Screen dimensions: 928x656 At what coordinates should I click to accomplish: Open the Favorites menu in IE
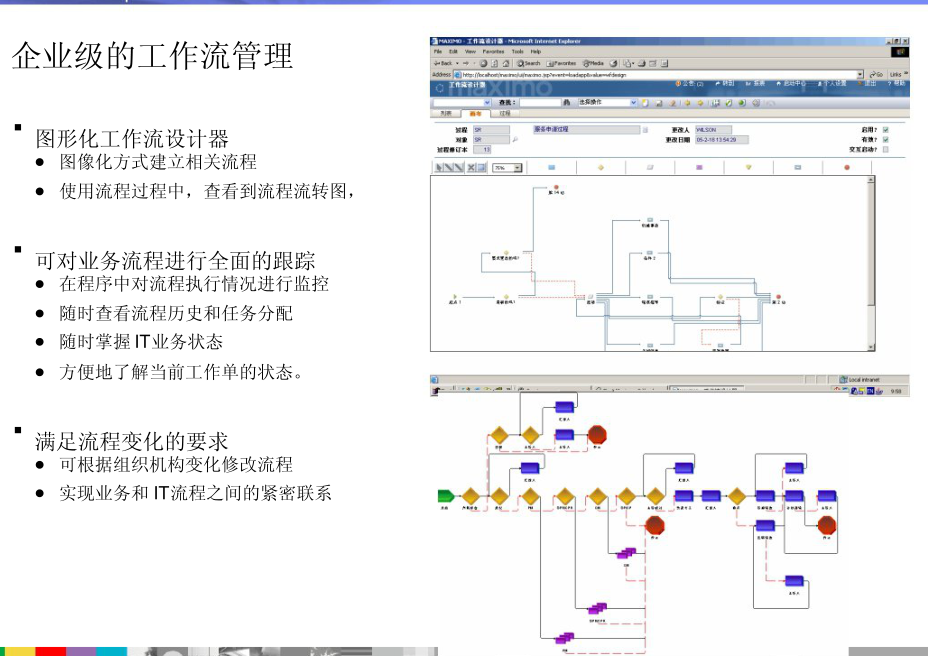(493, 51)
